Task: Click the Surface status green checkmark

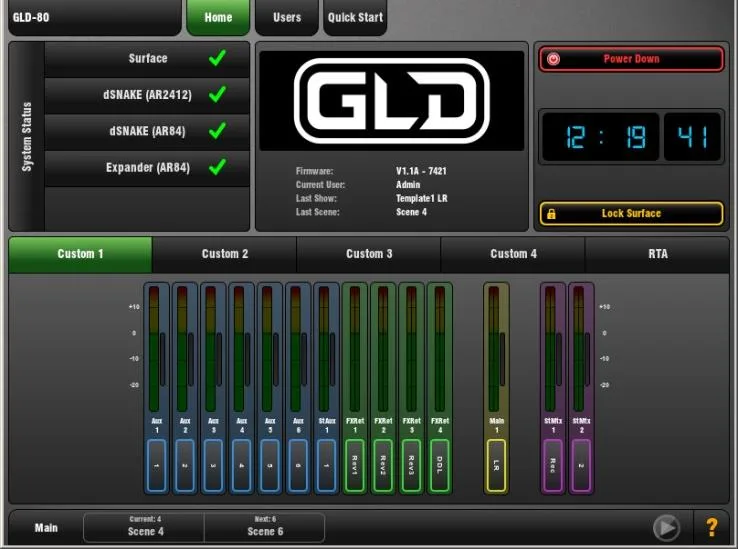Action: tap(217, 58)
